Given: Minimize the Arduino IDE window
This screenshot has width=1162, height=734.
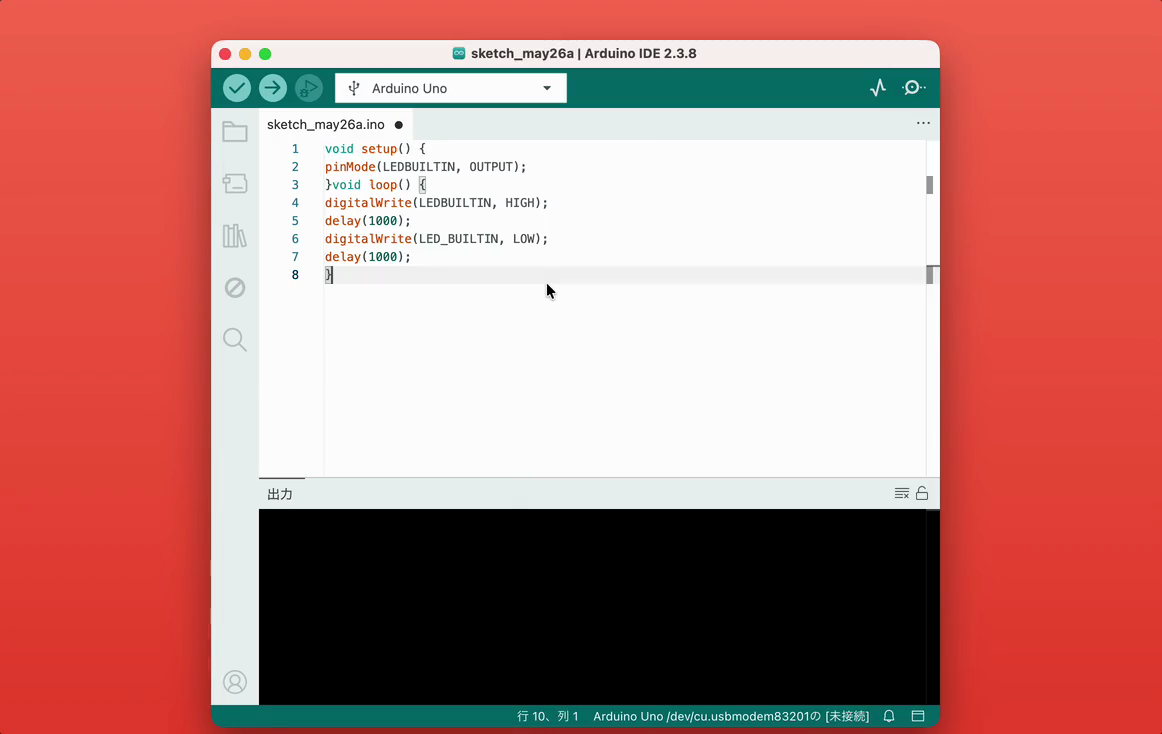Looking at the screenshot, I should tap(245, 54).
